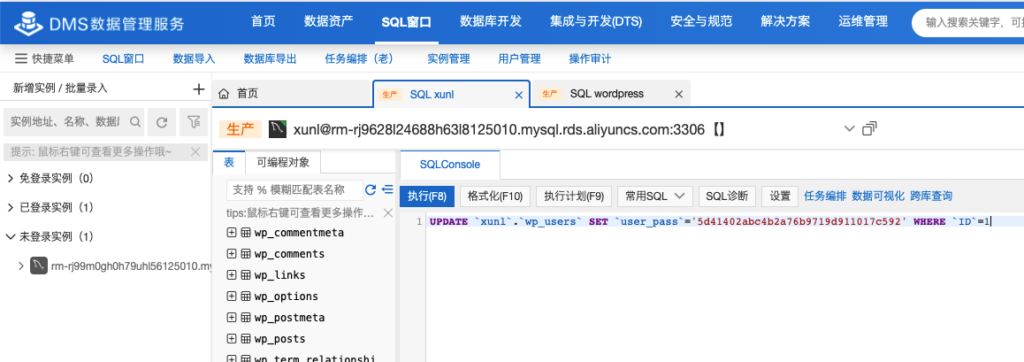Click table grid icon of wp_options

coord(246,296)
